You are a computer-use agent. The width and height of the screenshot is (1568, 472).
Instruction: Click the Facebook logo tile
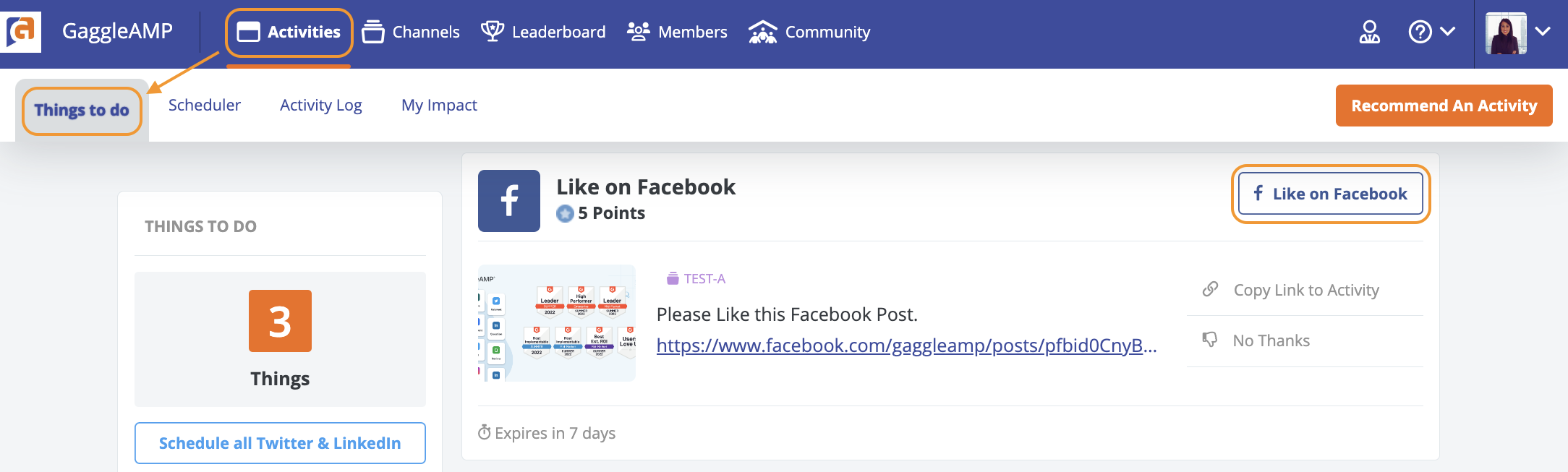[509, 201]
